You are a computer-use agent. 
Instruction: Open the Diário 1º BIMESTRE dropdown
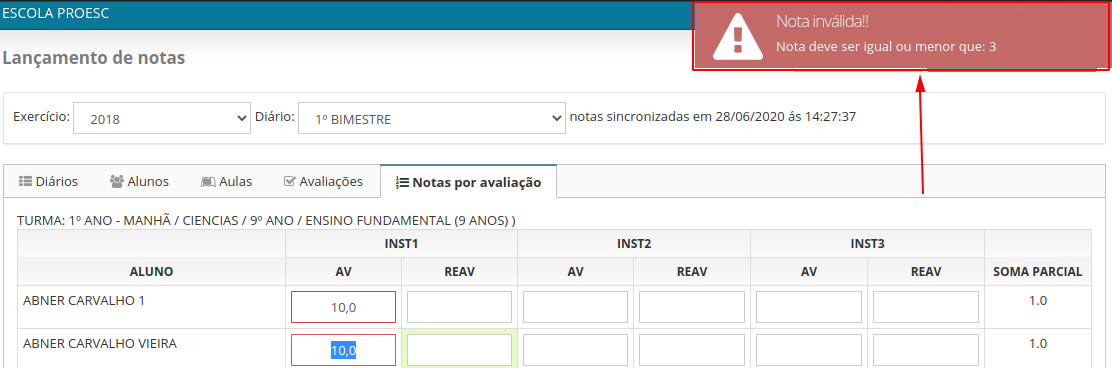tap(431, 119)
